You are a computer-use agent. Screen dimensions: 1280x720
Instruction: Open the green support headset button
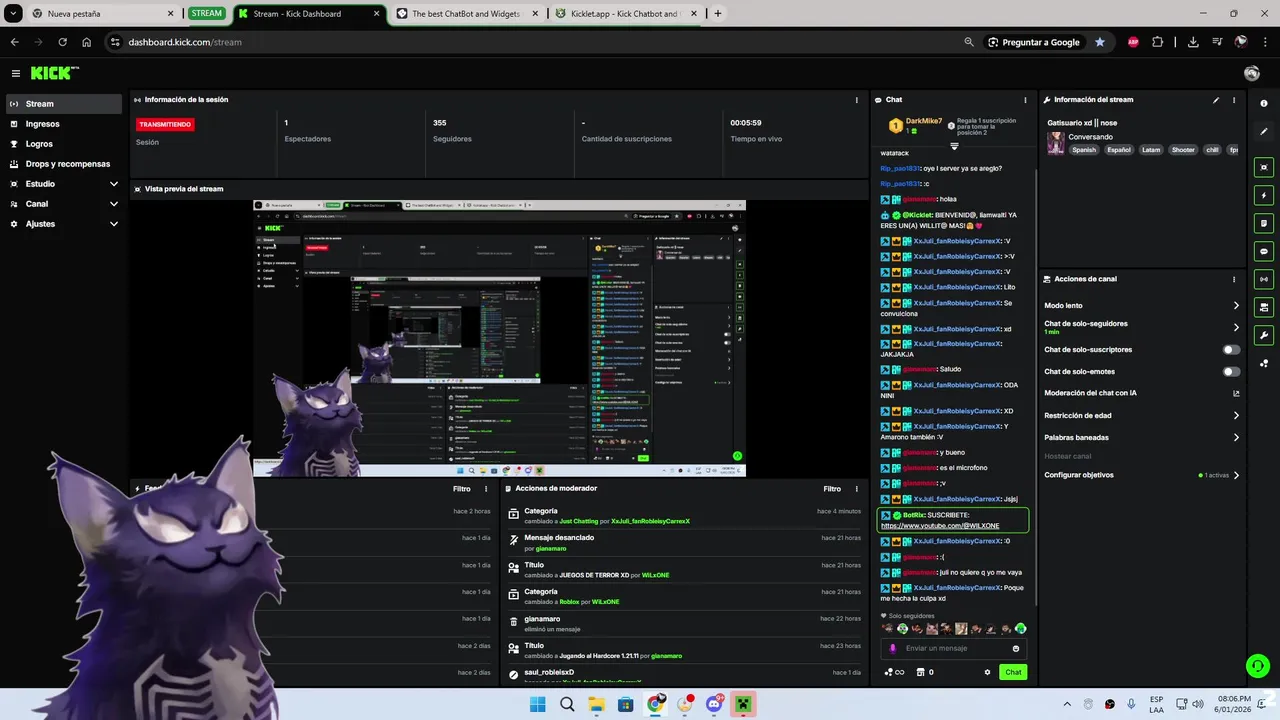pos(1257,666)
